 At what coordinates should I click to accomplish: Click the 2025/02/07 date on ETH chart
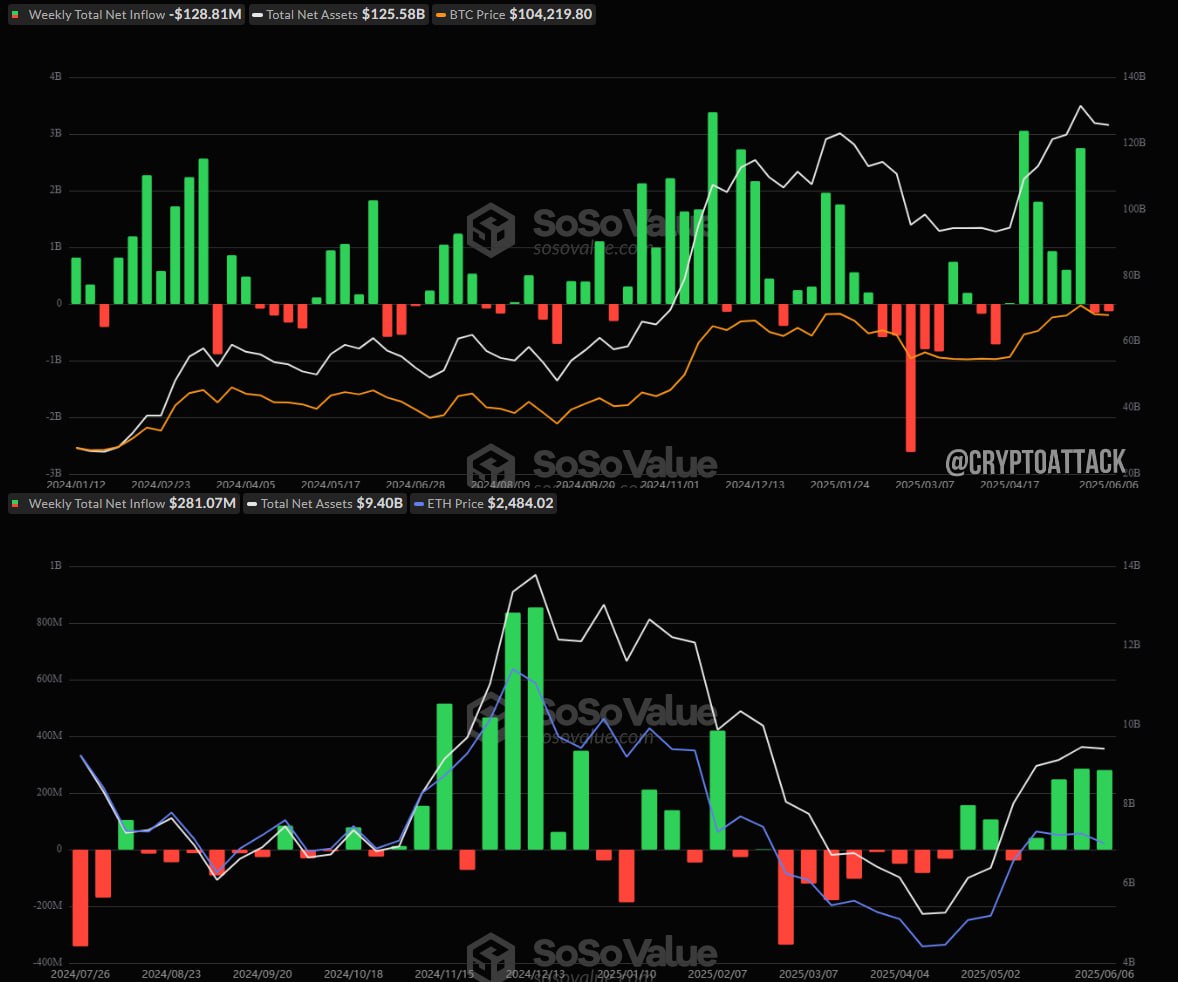click(x=717, y=974)
